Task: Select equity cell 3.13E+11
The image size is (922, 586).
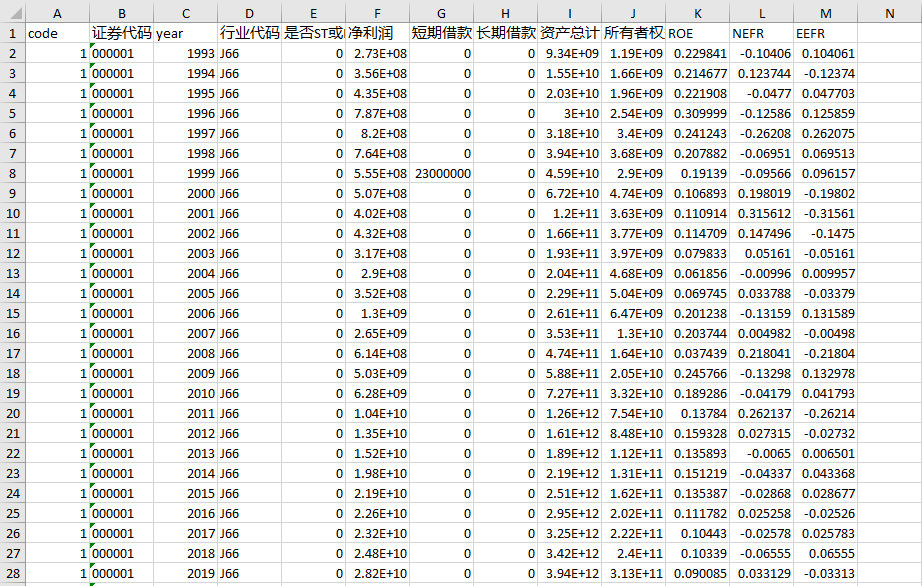Action: click(x=633, y=573)
